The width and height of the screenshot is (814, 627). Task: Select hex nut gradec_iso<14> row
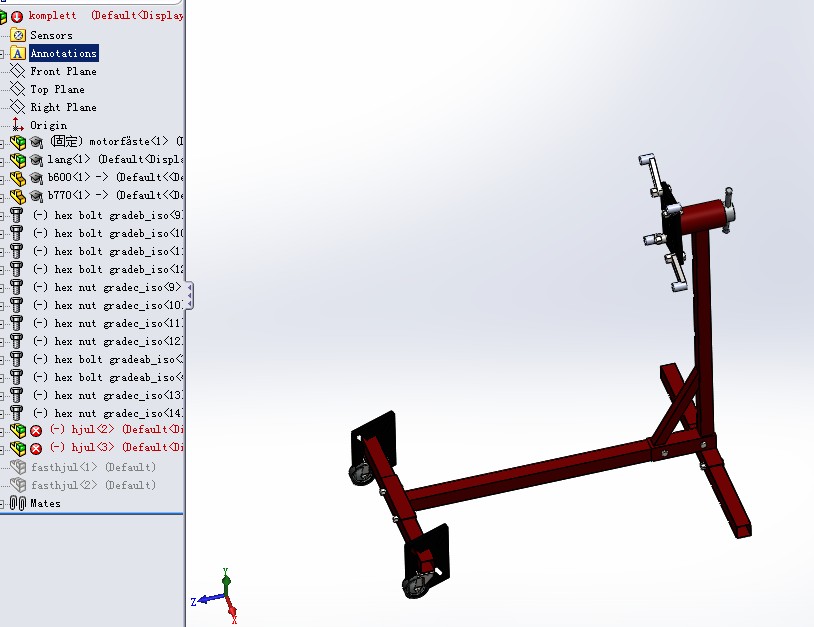[108, 413]
